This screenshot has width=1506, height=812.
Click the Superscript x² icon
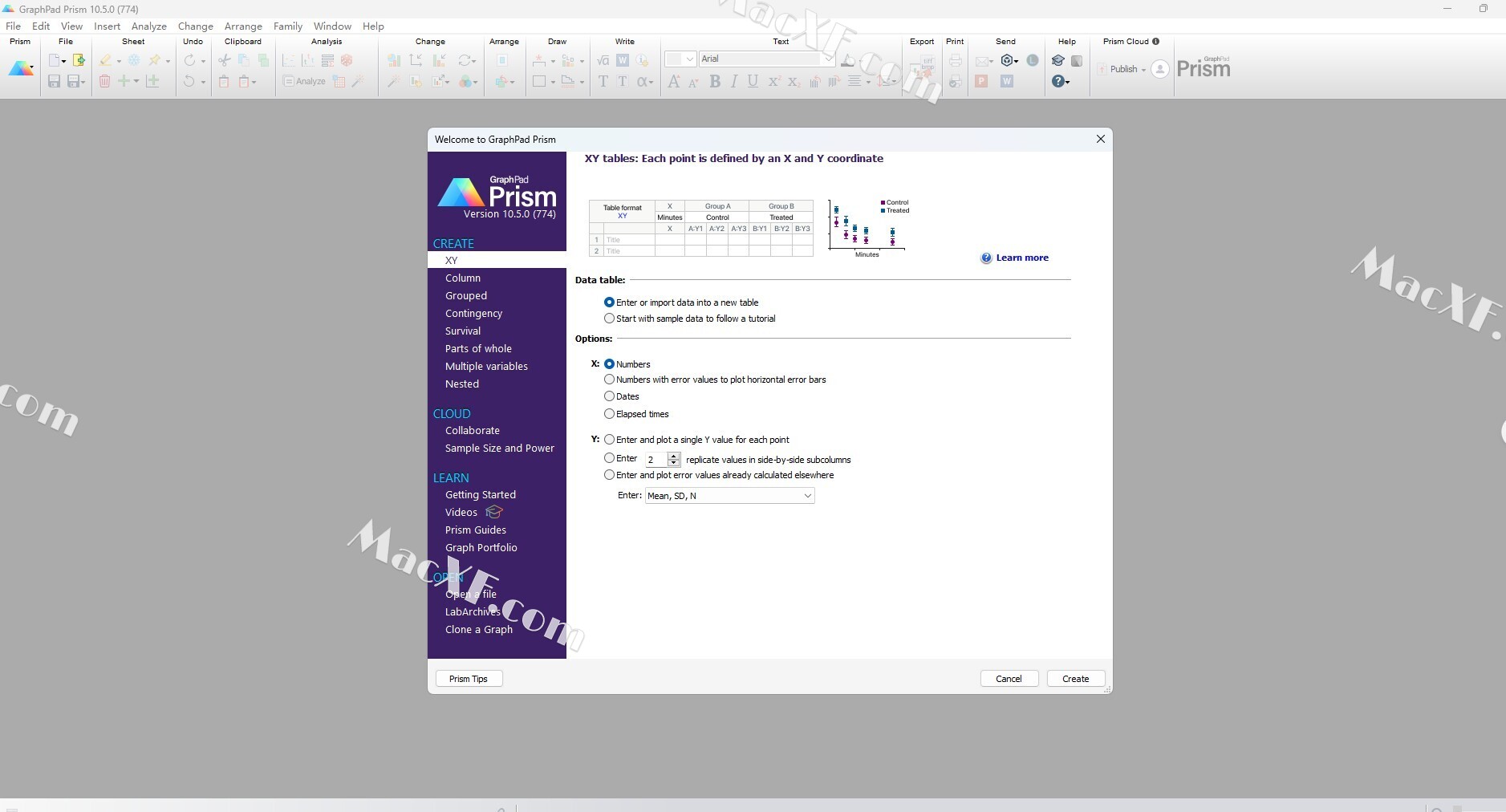pyautogui.click(x=773, y=81)
